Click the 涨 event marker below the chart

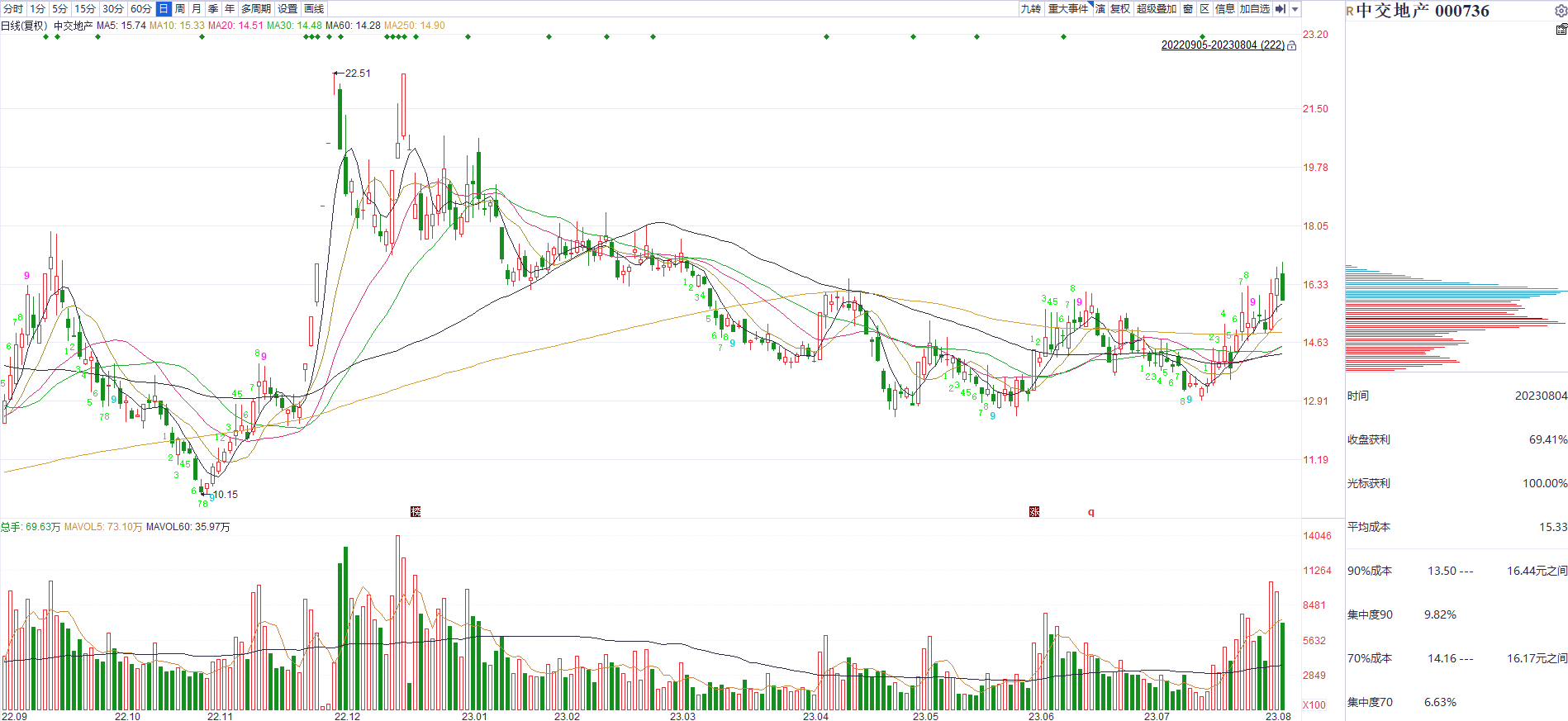[1034, 512]
